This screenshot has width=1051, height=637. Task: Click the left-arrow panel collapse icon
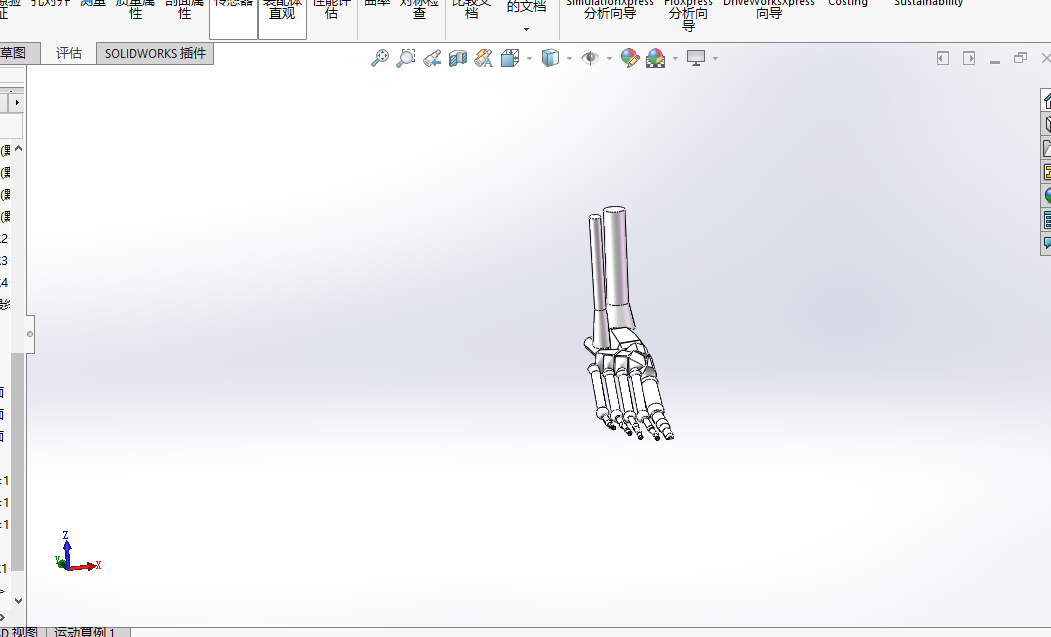coord(942,58)
